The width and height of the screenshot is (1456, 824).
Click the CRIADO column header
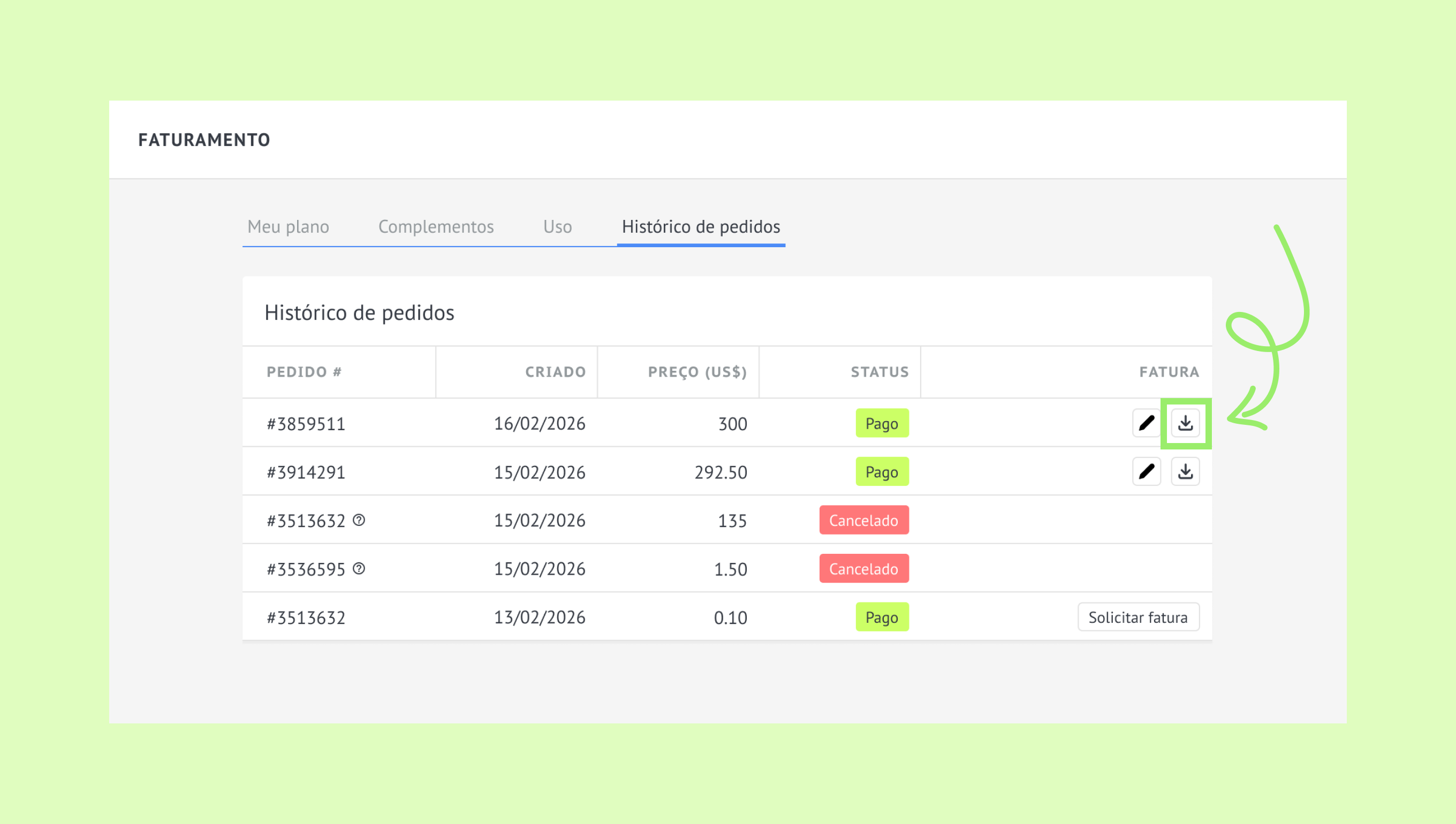(x=555, y=372)
